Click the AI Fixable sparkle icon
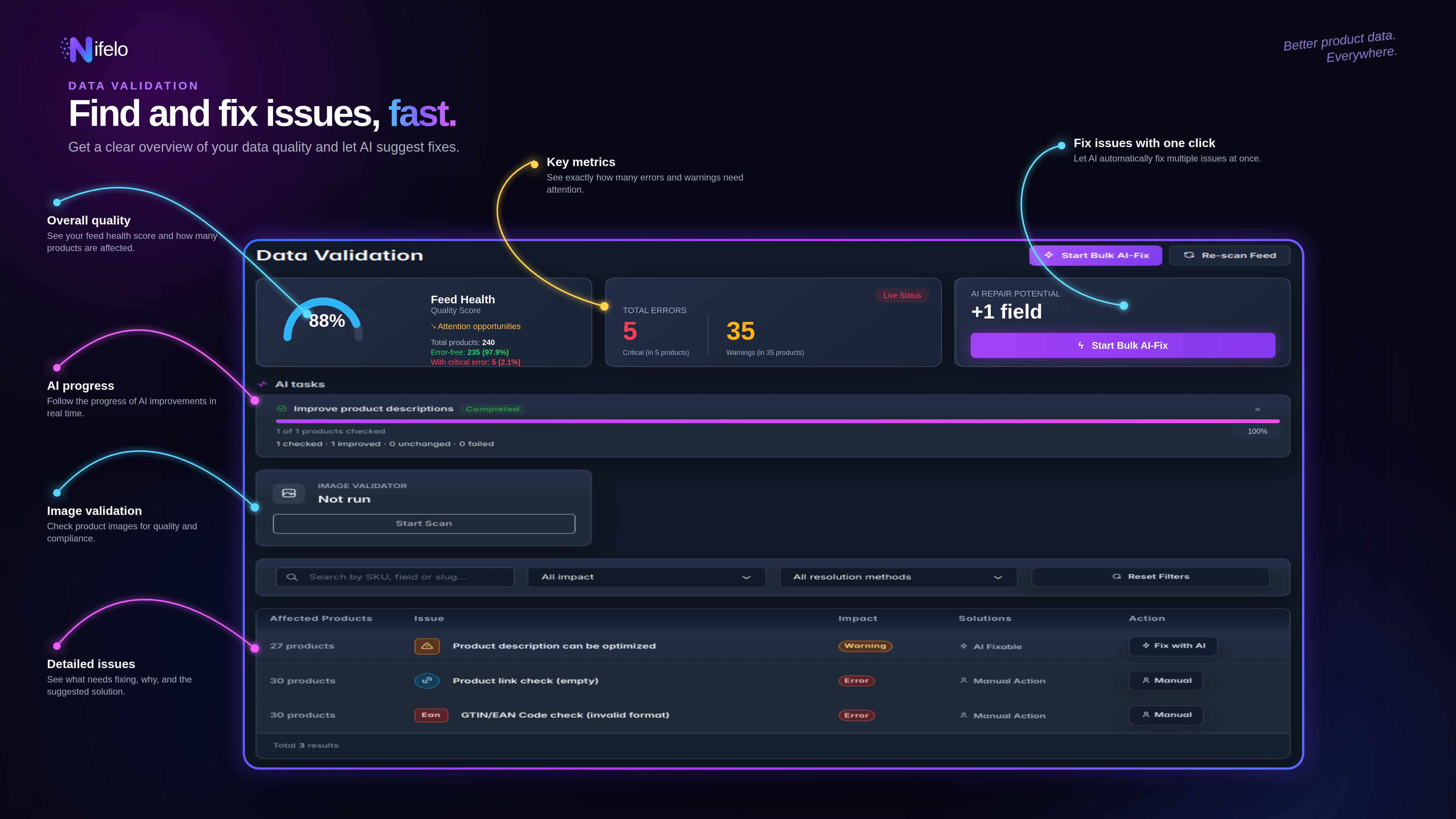Image resolution: width=1456 pixels, height=819 pixels. (964, 646)
